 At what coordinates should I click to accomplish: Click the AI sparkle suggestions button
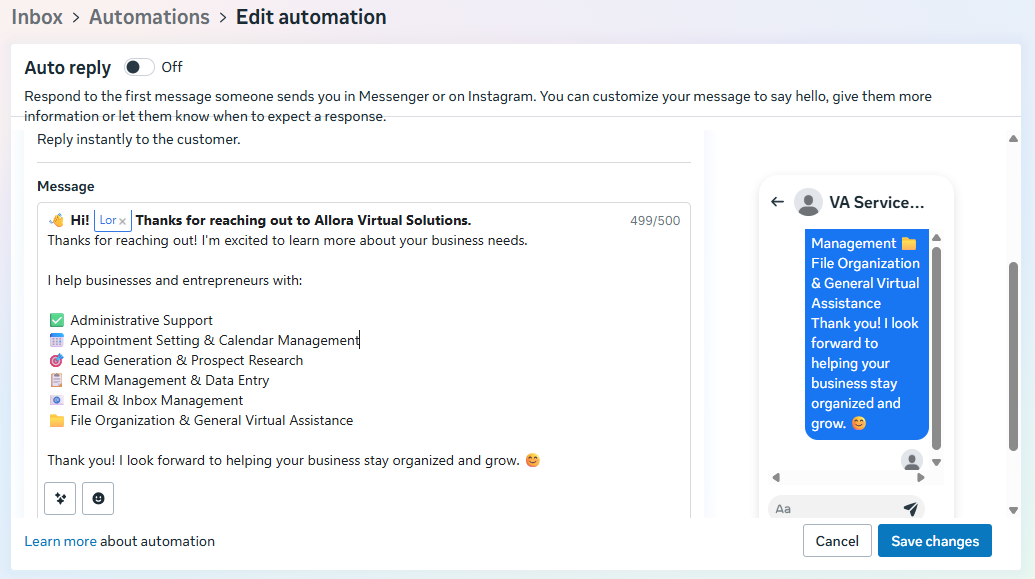(x=60, y=498)
